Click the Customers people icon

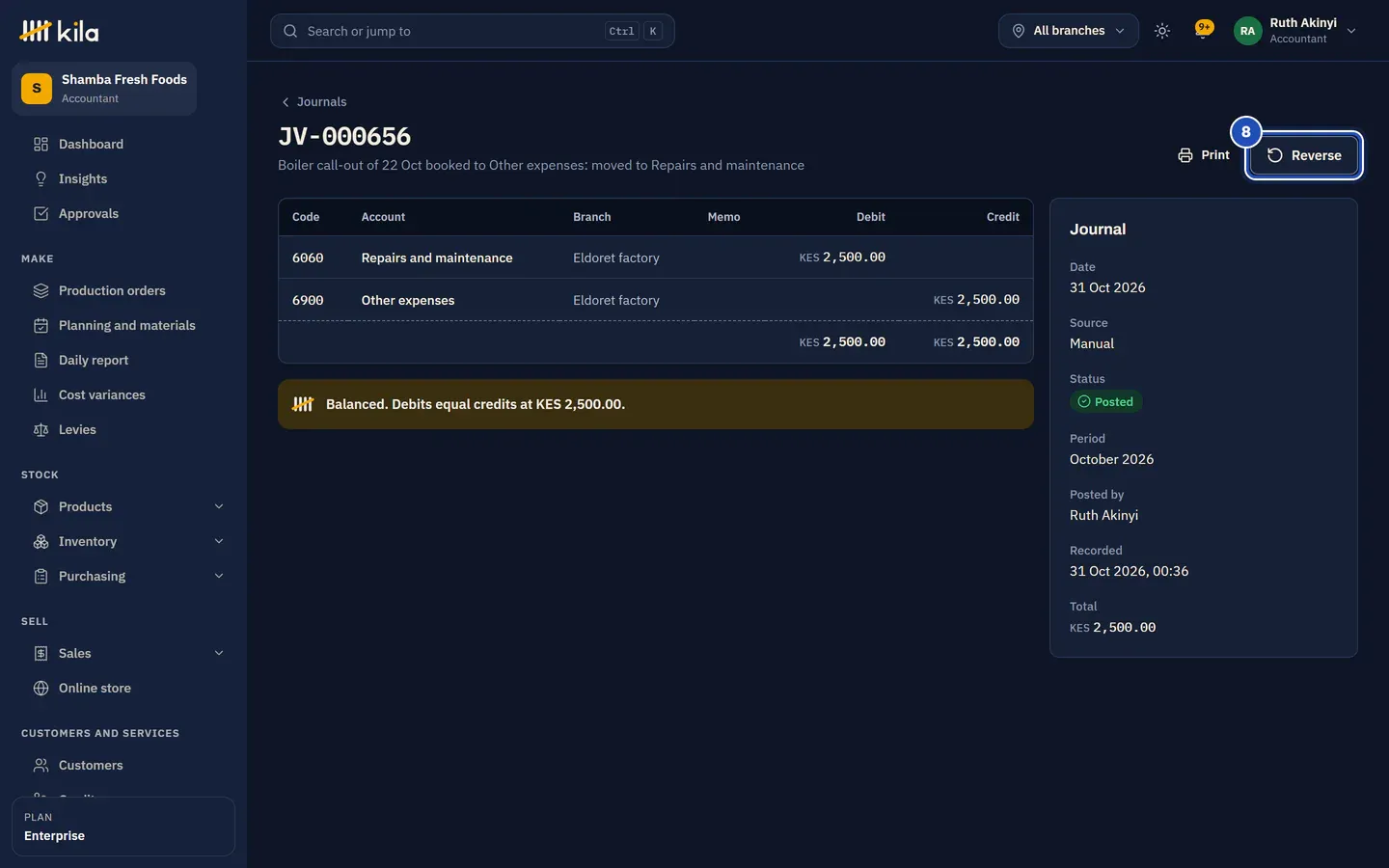point(41,766)
